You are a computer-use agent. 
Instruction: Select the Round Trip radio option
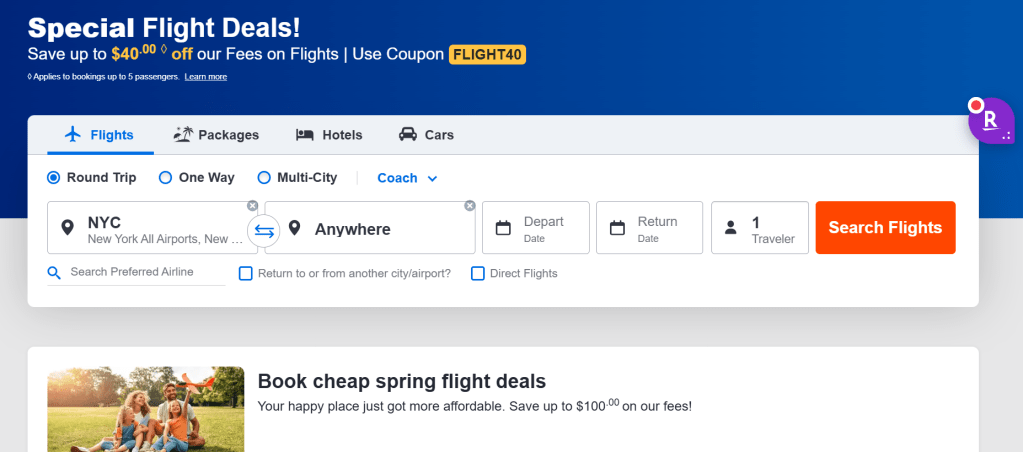pyautogui.click(x=54, y=178)
